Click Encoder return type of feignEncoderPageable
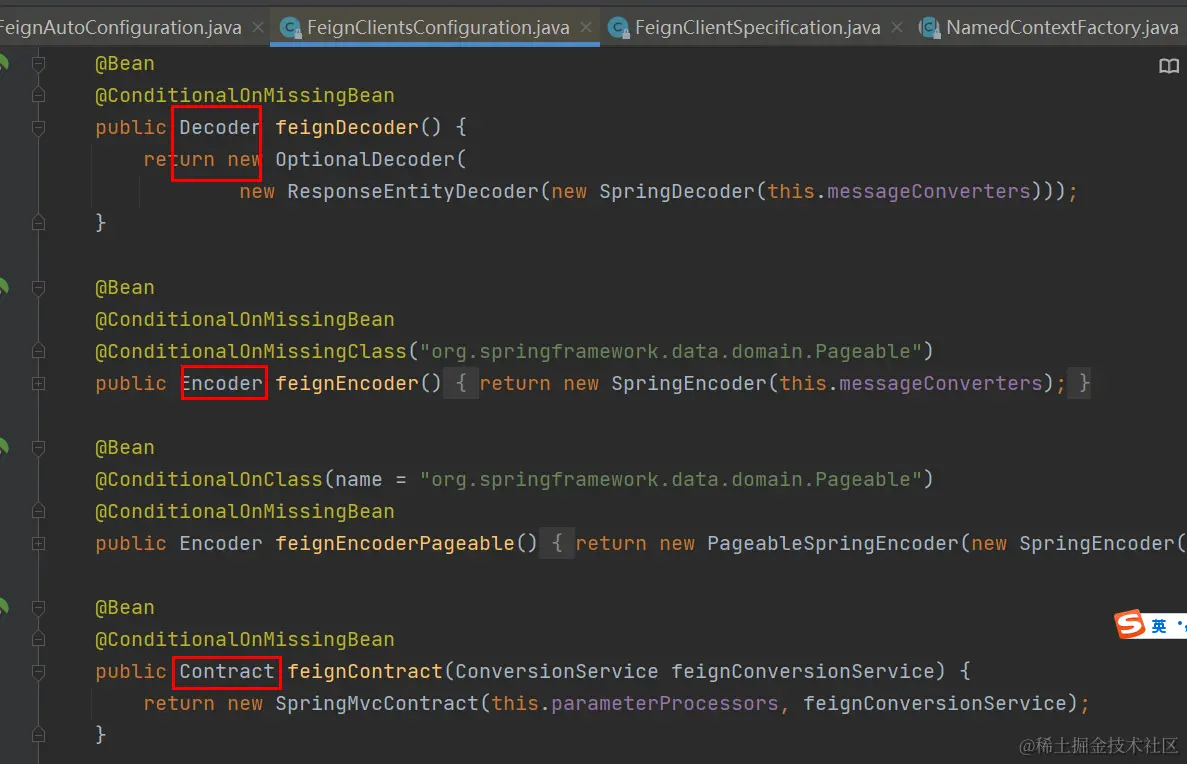The width and height of the screenshot is (1187, 764). pos(220,543)
